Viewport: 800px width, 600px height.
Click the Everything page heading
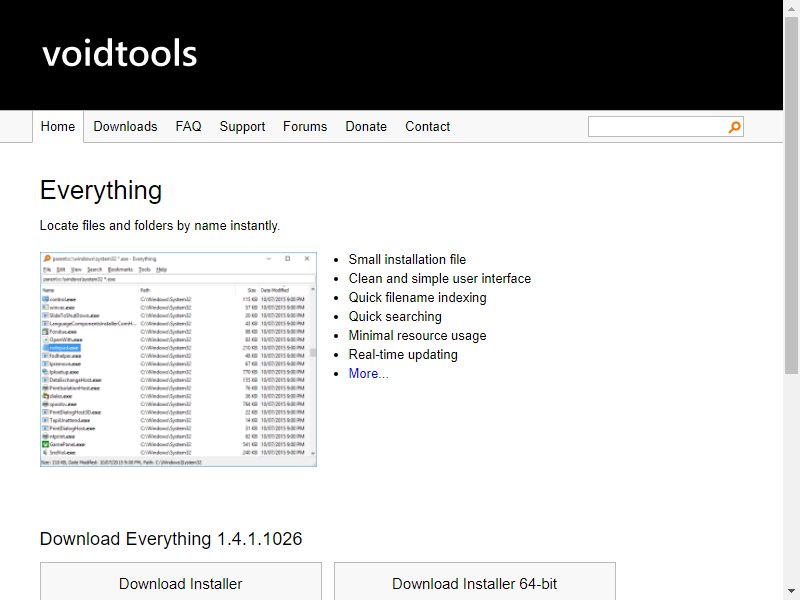click(x=101, y=191)
